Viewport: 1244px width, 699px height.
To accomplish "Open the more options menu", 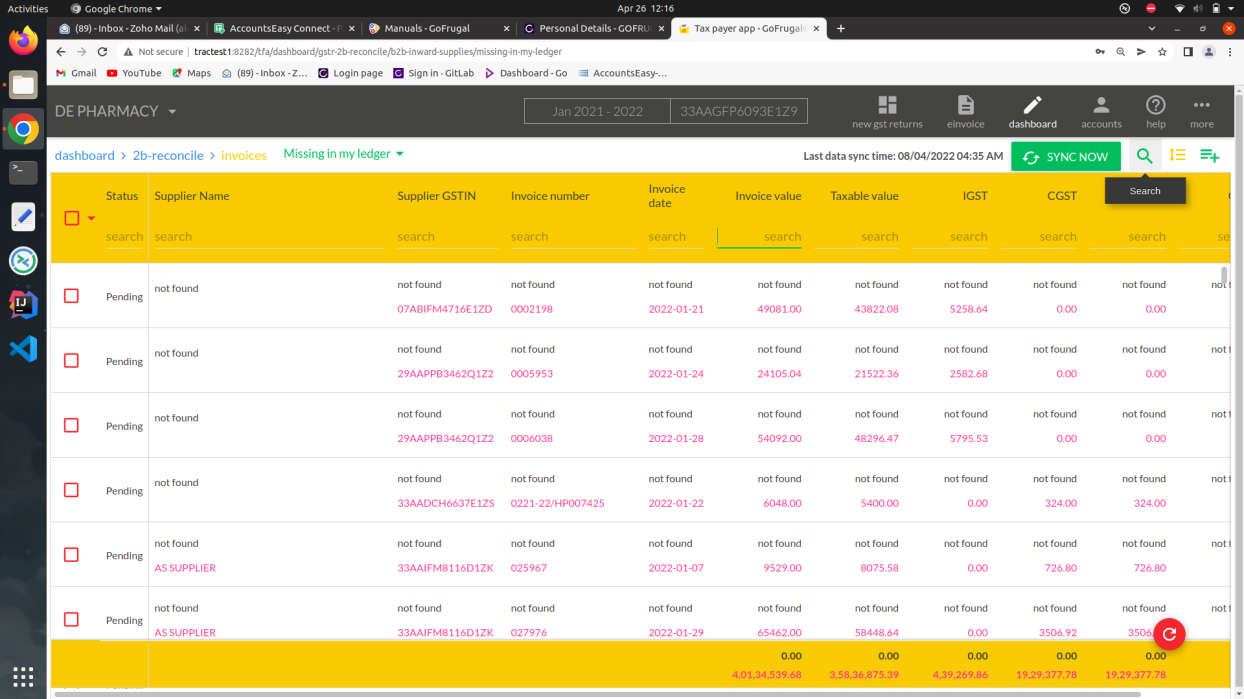I will pos(1202,112).
